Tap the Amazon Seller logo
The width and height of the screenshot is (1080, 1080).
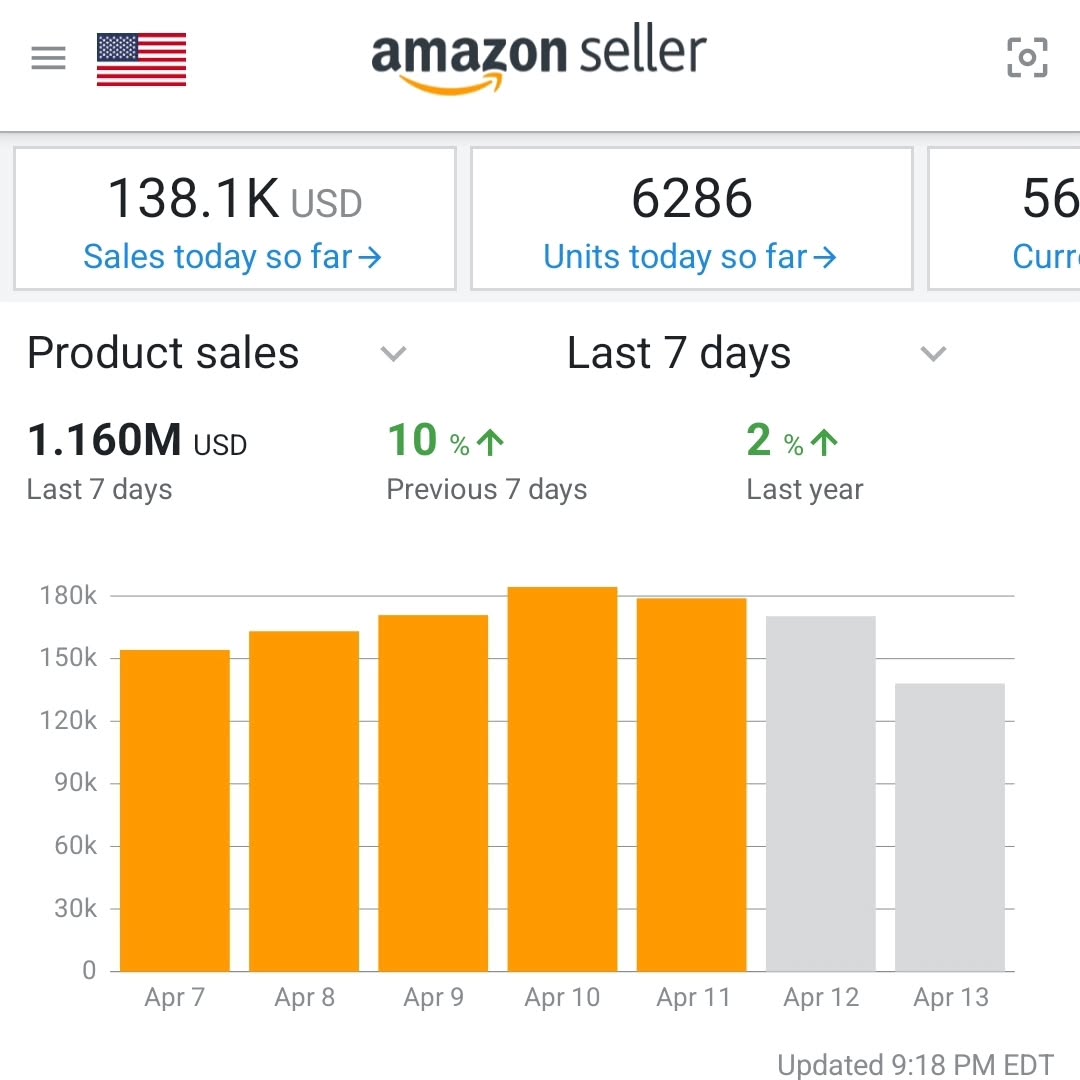(x=538, y=58)
